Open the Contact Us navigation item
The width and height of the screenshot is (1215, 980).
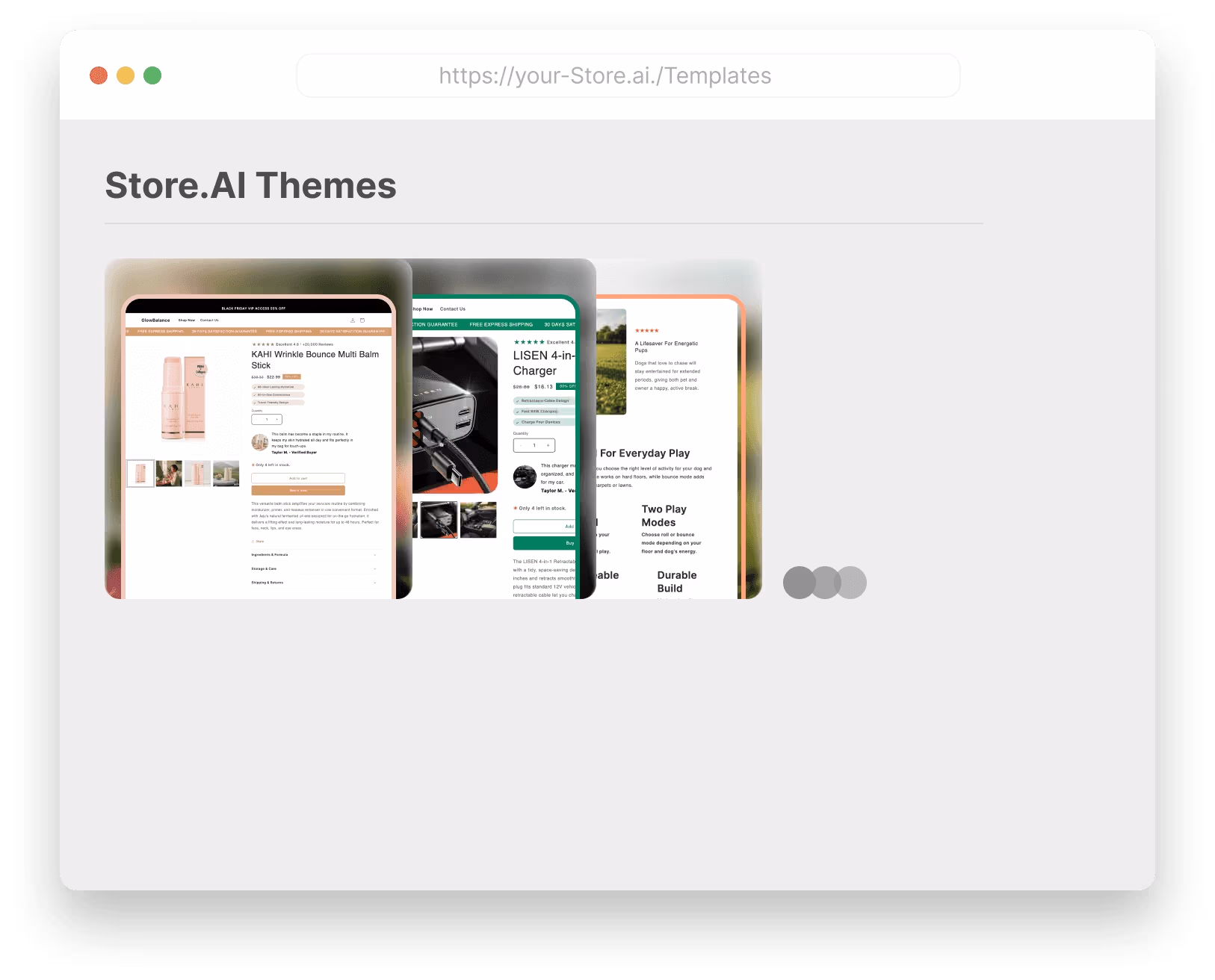209,320
